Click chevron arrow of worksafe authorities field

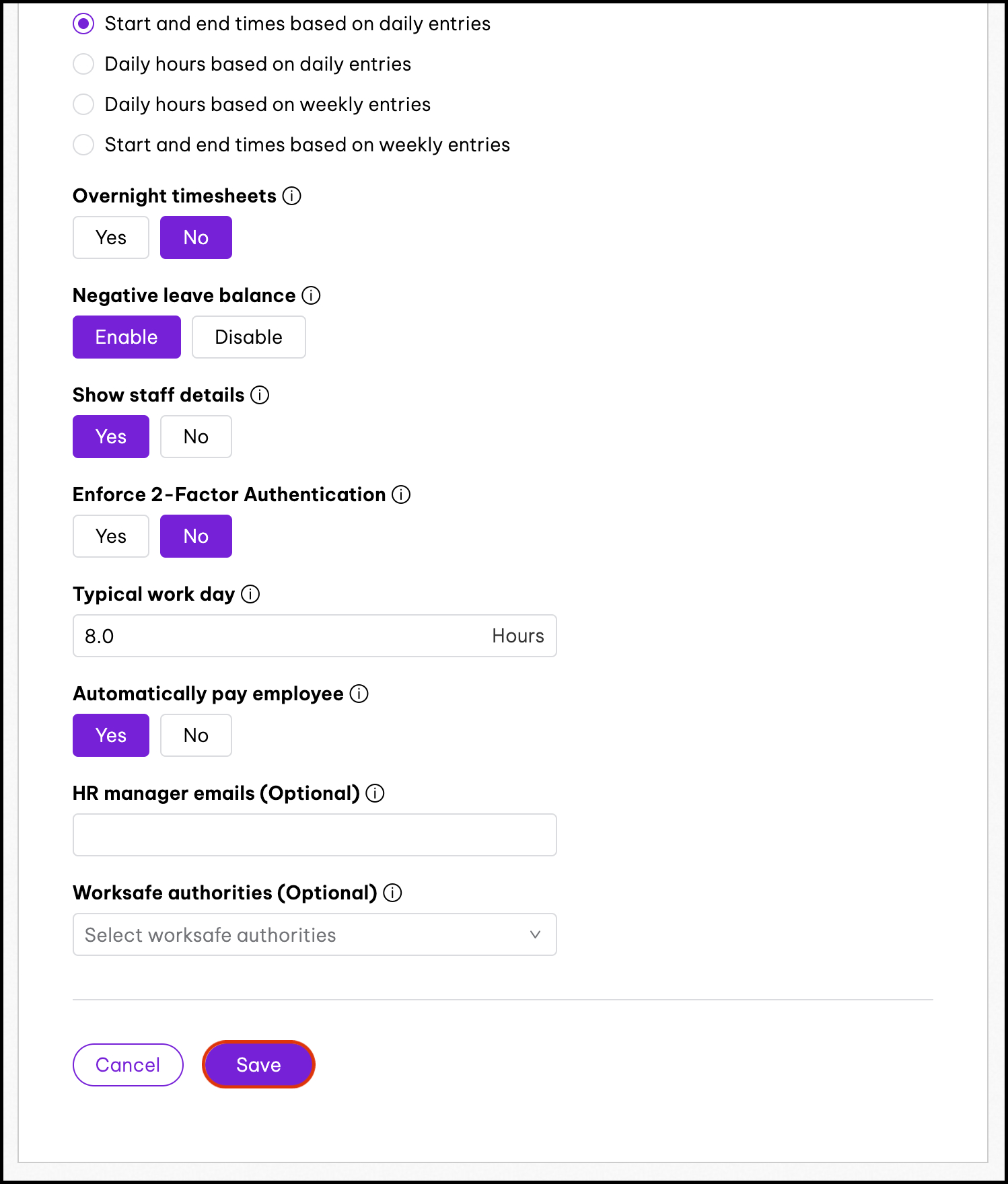point(535,934)
